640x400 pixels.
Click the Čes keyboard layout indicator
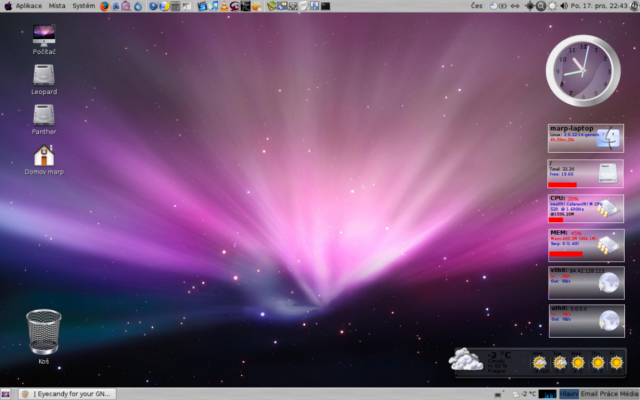pos(476,6)
